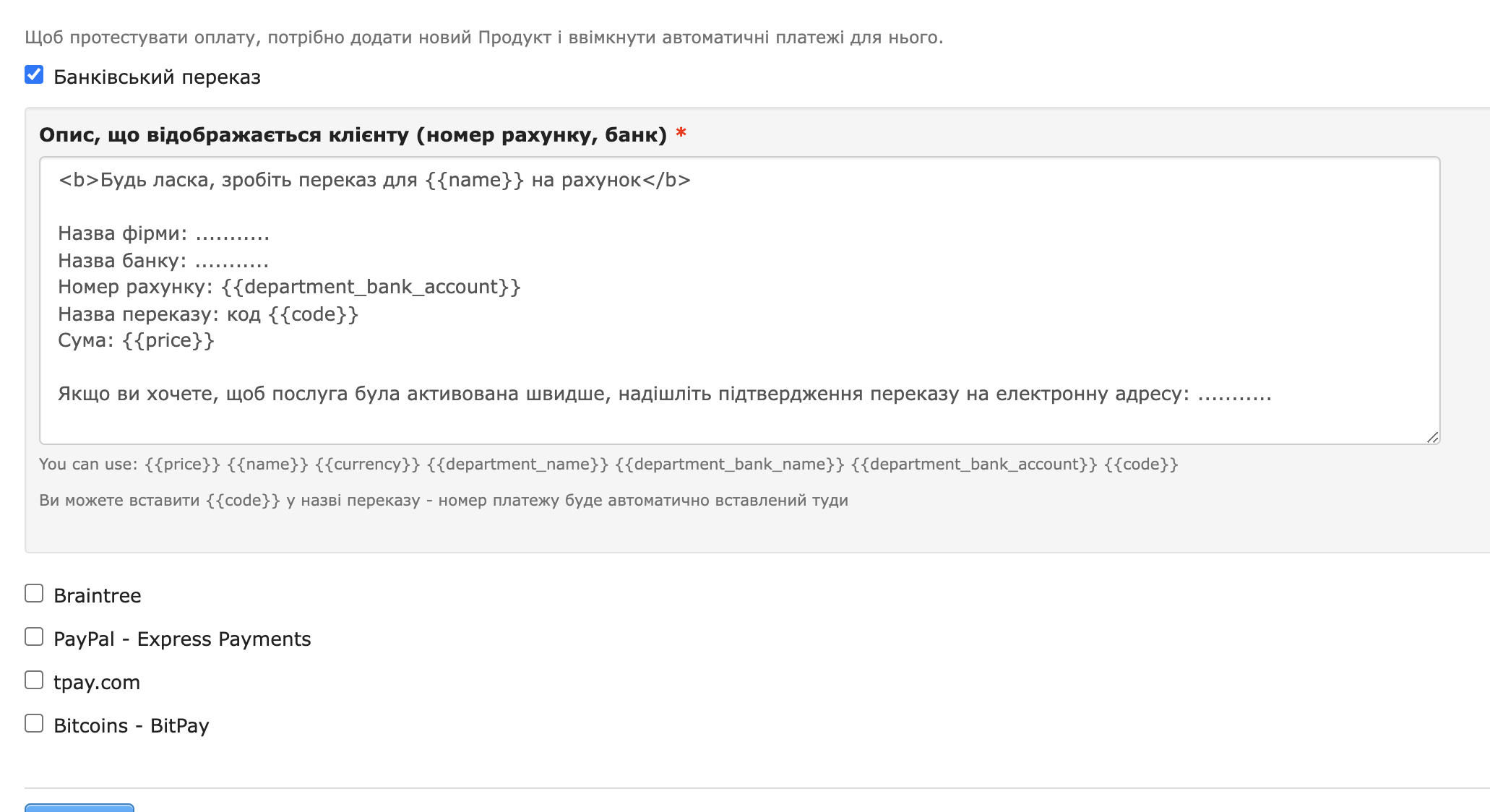
Task: Click the Назва фірми line inside the textarea
Action: coord(164,233)
